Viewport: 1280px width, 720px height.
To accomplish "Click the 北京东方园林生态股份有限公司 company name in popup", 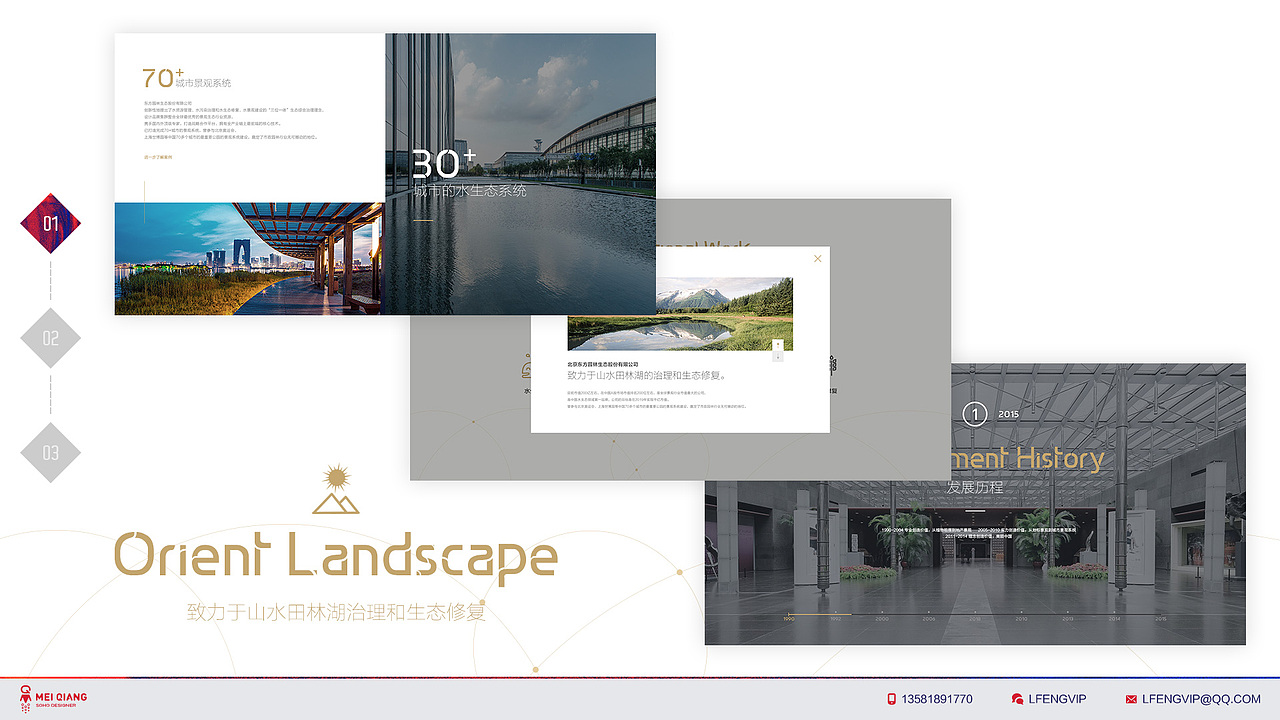I will (x=603, y=364).
